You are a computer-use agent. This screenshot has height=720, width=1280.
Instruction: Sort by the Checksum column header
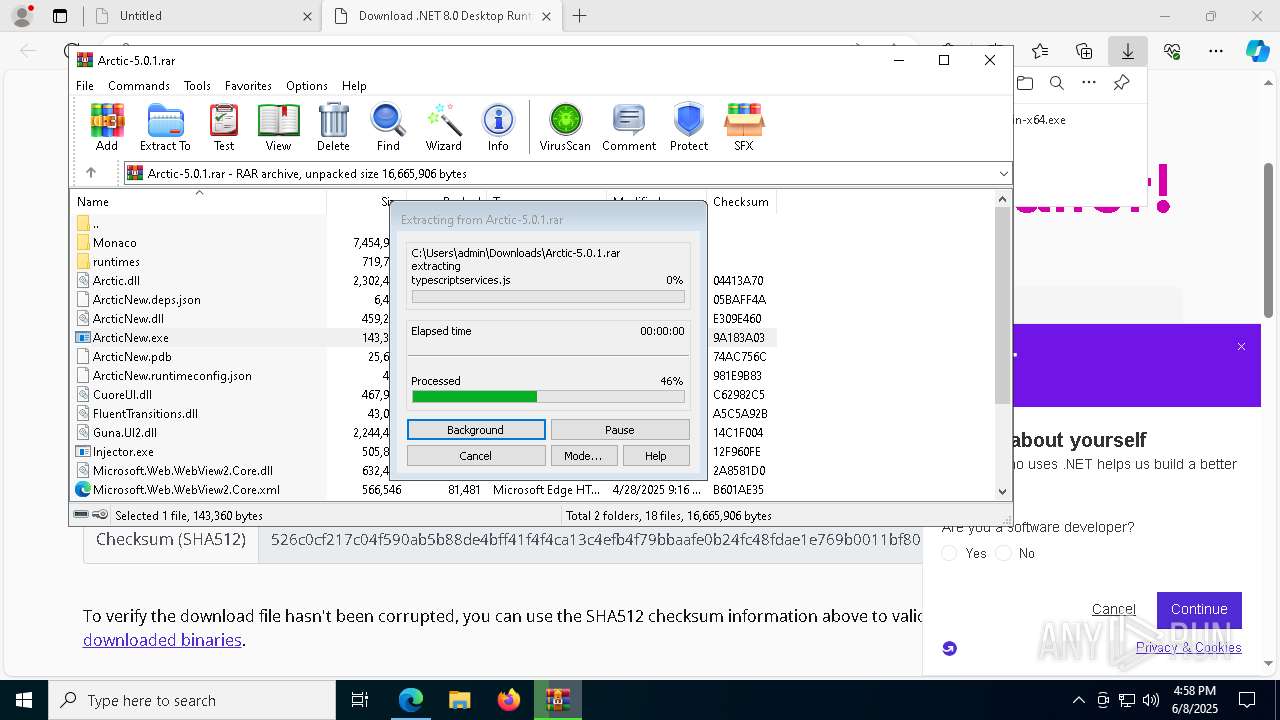tap(741, 201)
